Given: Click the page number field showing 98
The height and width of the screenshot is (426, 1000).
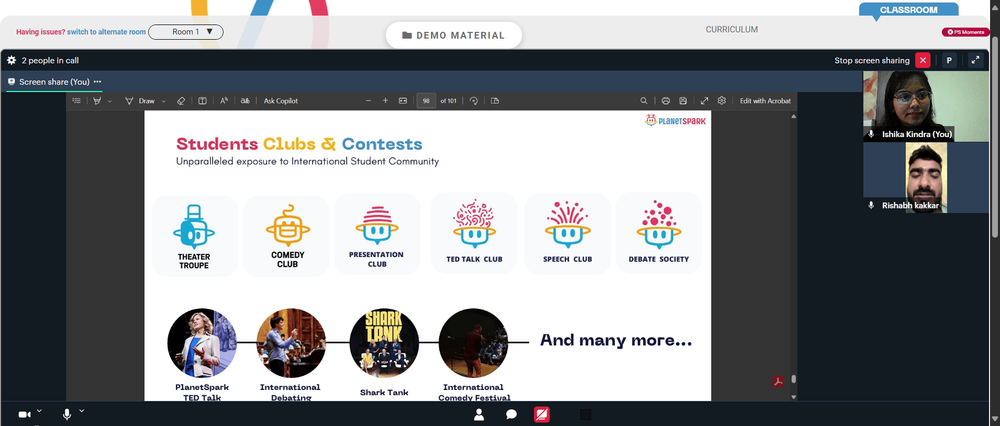Looking at the screenshot, I should [x=426, y=101].
